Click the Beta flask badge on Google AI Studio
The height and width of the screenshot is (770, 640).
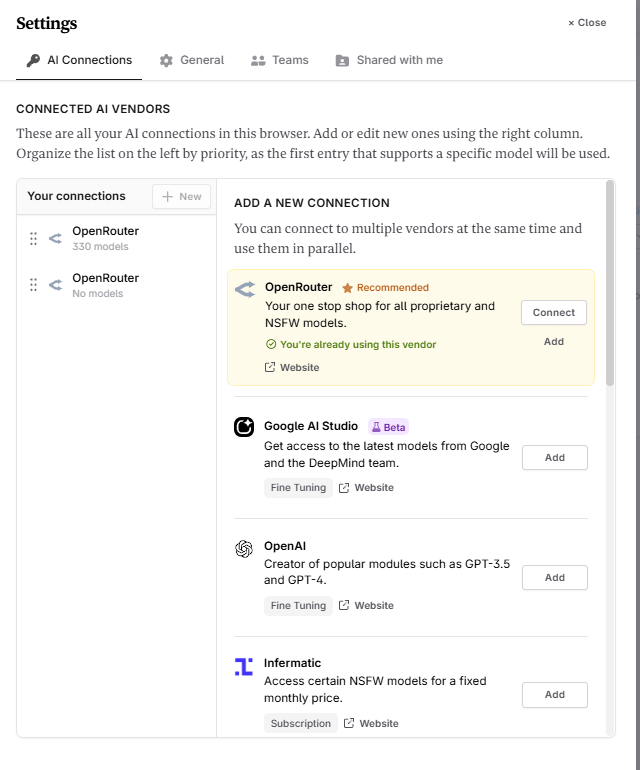388,427
